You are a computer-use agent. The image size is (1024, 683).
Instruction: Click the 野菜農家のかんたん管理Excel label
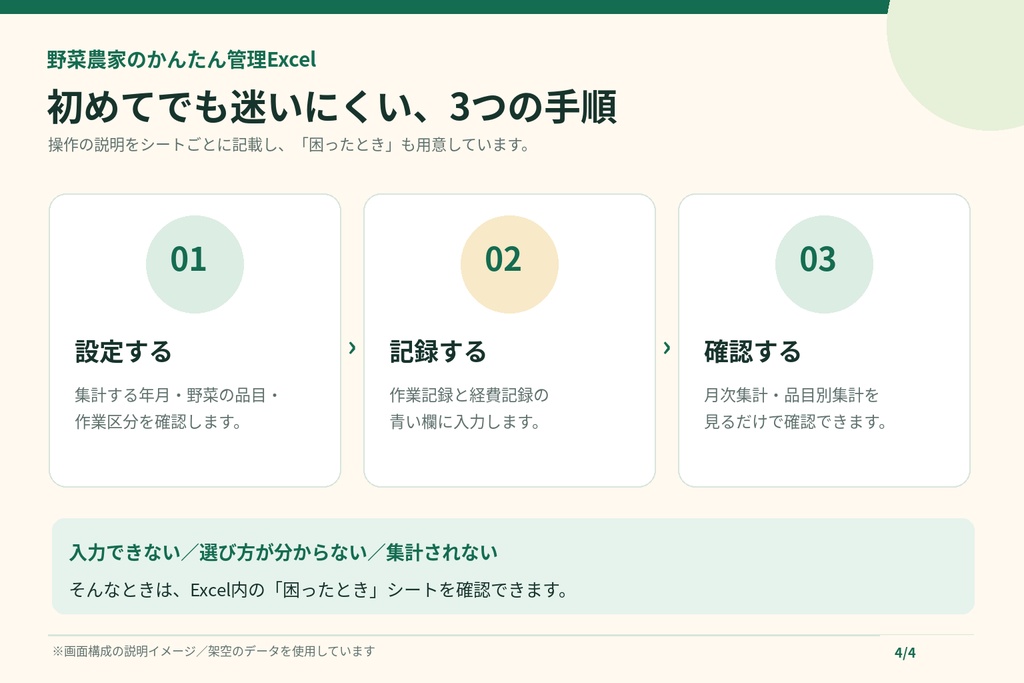182,59
